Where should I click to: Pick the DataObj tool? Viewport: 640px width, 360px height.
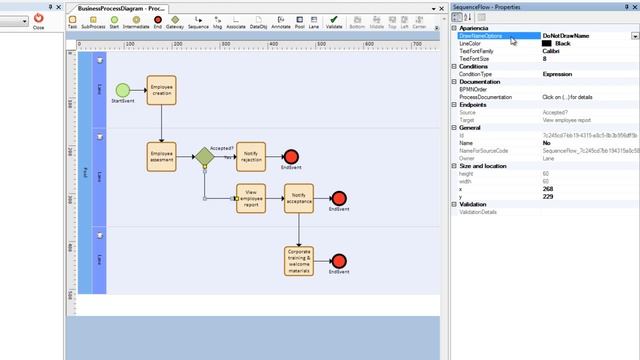pyautogui.click(x=258, y=22)
